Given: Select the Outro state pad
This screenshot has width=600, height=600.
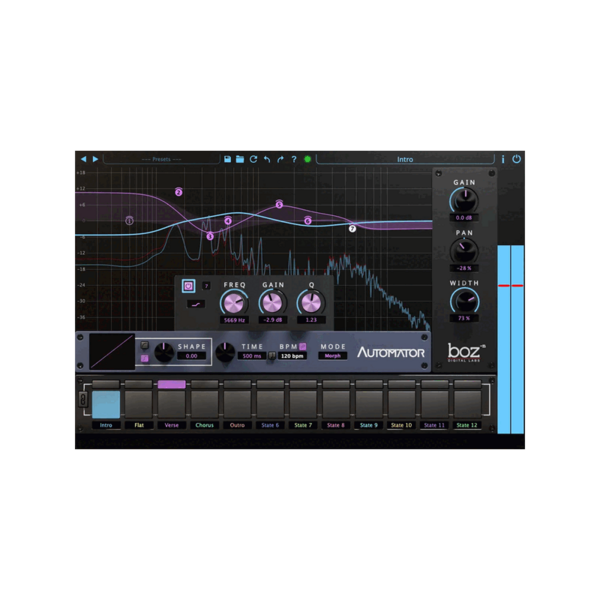Looking at the screenshot, I should [x=237, y=404].
